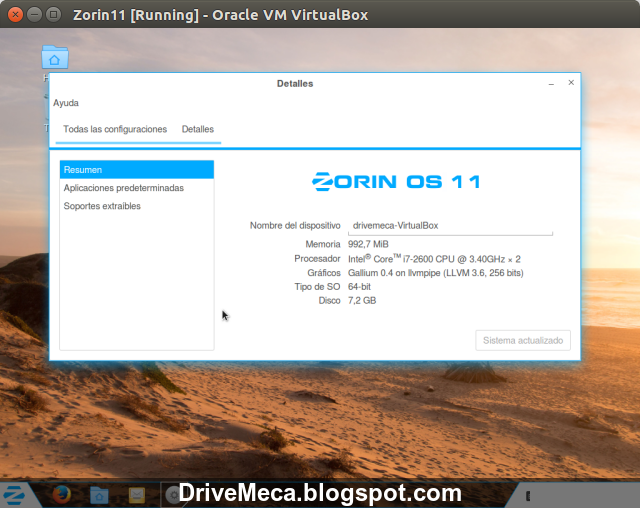Click the Intel Core i7-2600 processor text
This screenshot has height=508, width=640.
pos(434,259)
